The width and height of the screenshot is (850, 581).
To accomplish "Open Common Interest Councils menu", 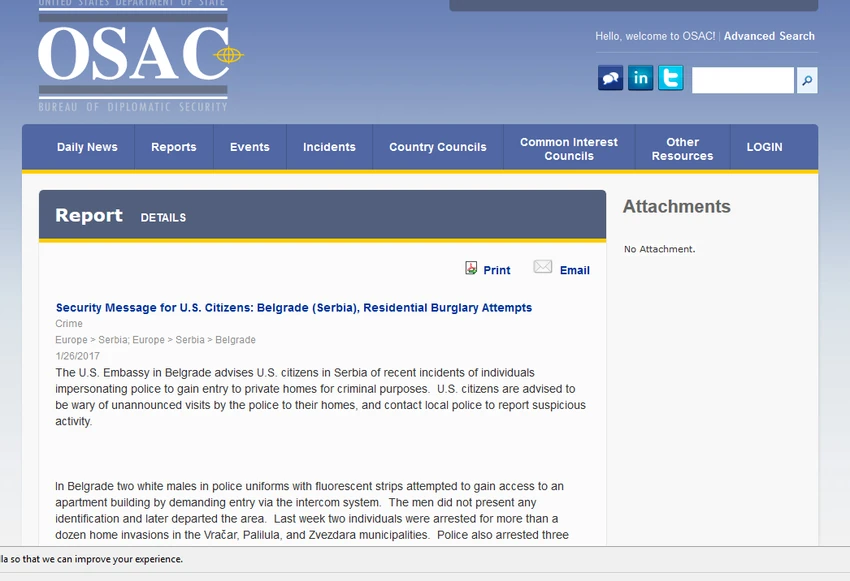I will click(569, 149).
